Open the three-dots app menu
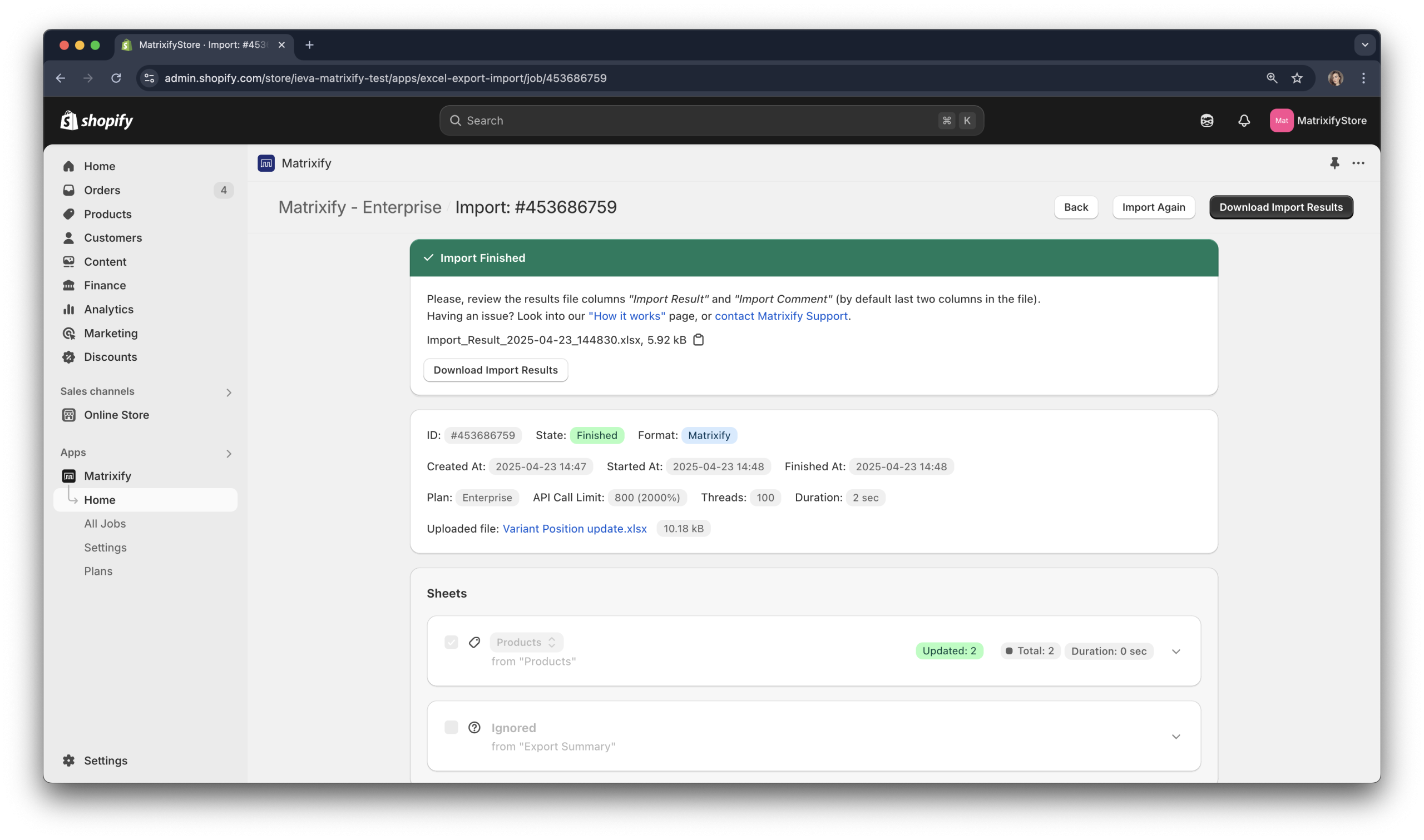The image size is (1424, 840). pos(1358,163)
